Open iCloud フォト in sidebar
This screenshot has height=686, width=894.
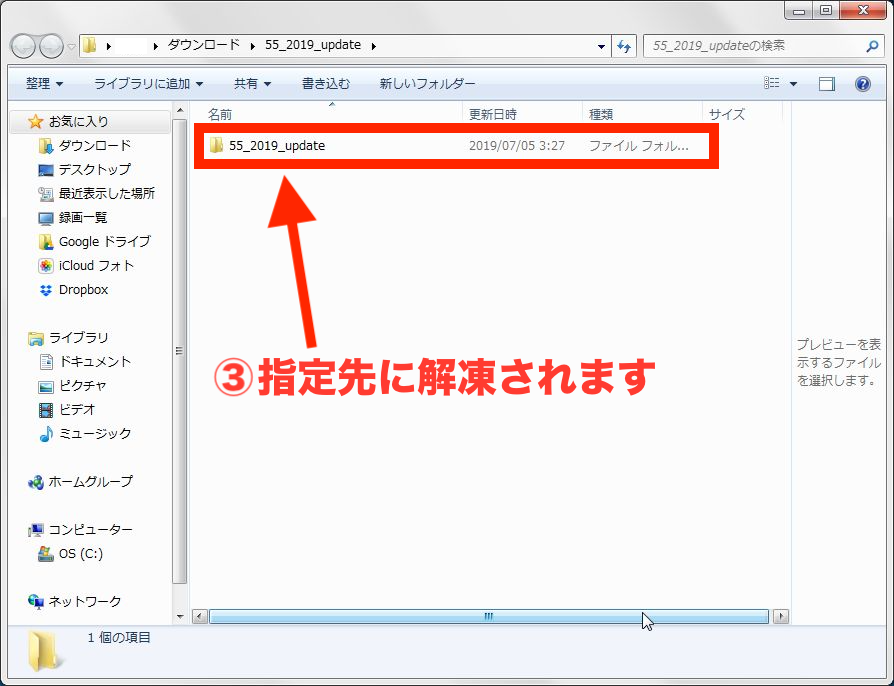(x=96, y=266)
